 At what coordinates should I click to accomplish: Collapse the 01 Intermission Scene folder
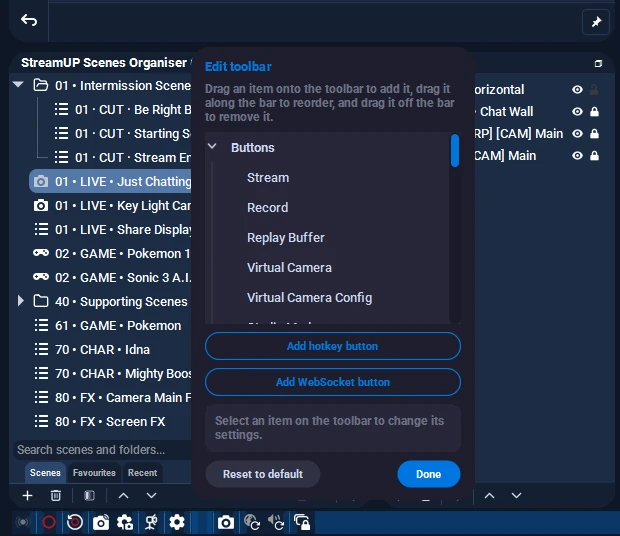(18, 84)
